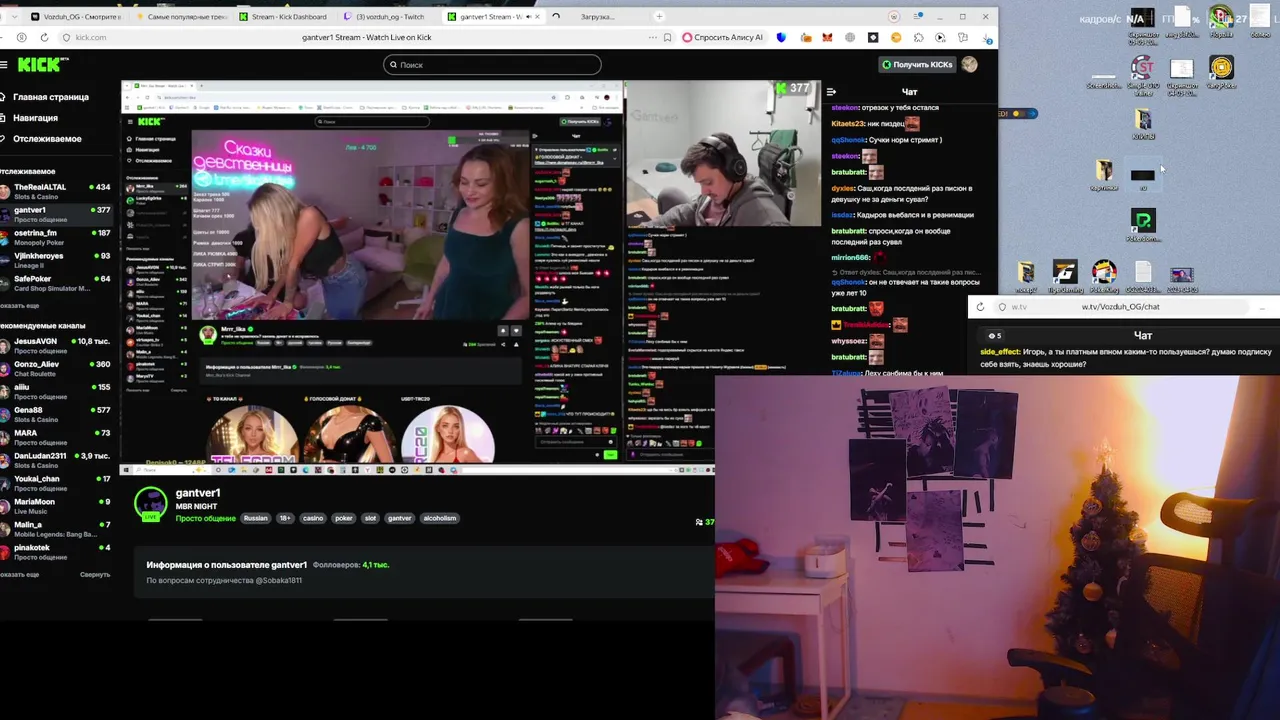Open Навигация in the sidebar

click(30, 118)
